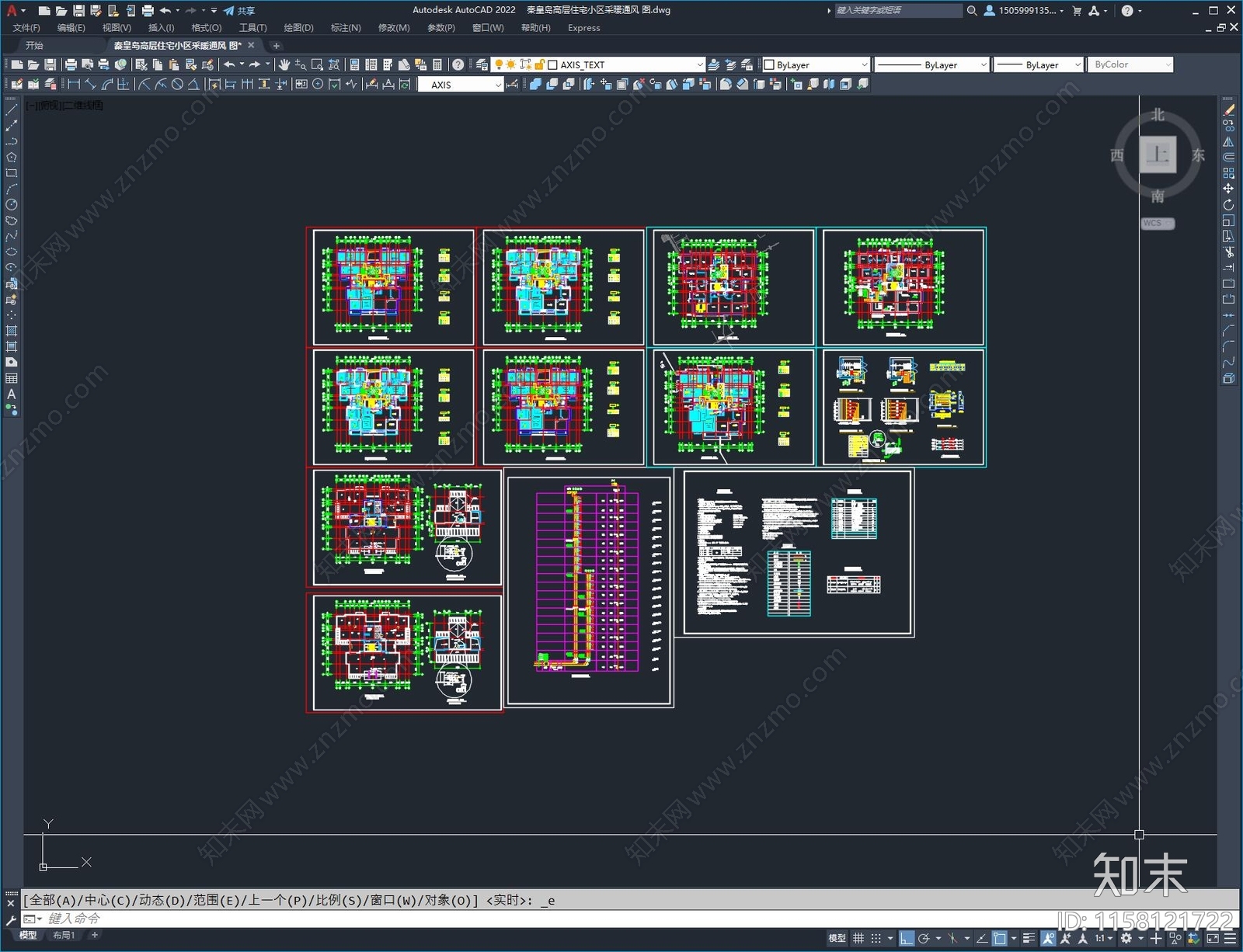Choose the Hatch tool in draw toolbar
This screenshot has width=1243, height=952.
pos(11,331)
